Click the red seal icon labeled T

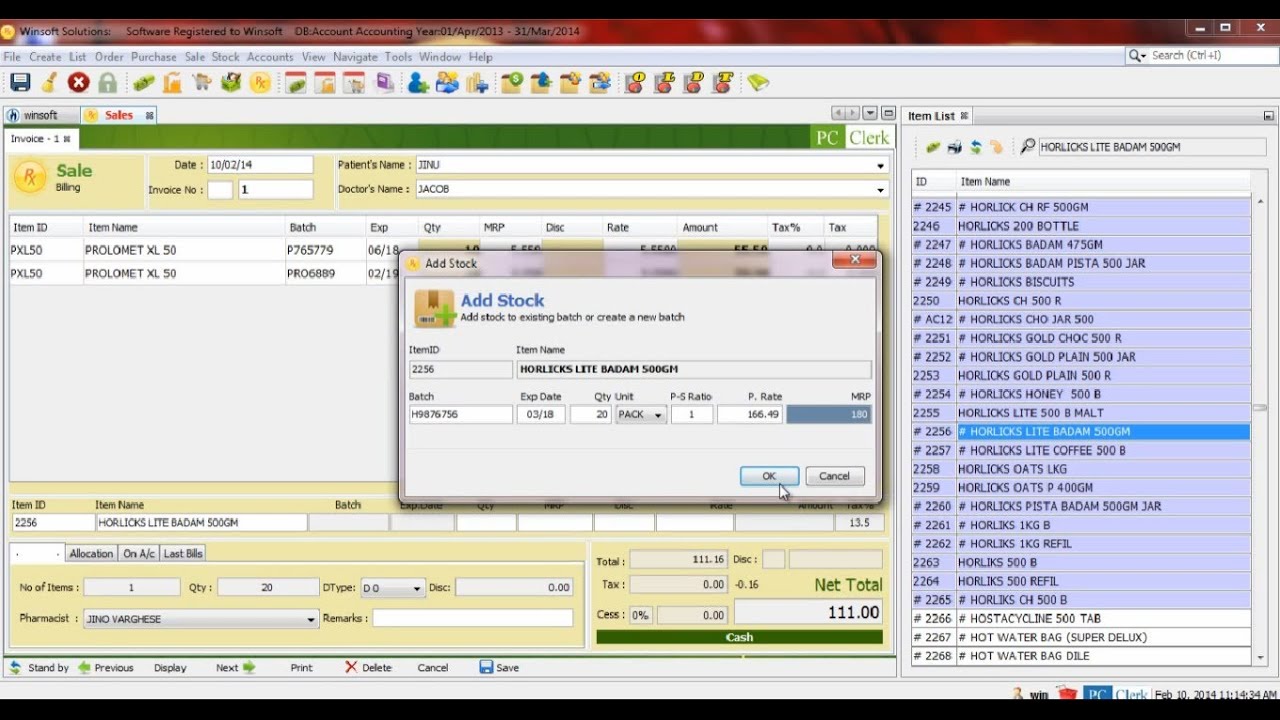[724, 83]
